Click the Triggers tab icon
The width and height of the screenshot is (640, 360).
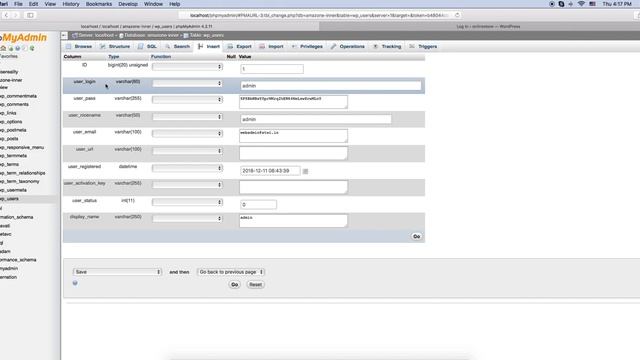pyautogui.click(x=412, y=47)
